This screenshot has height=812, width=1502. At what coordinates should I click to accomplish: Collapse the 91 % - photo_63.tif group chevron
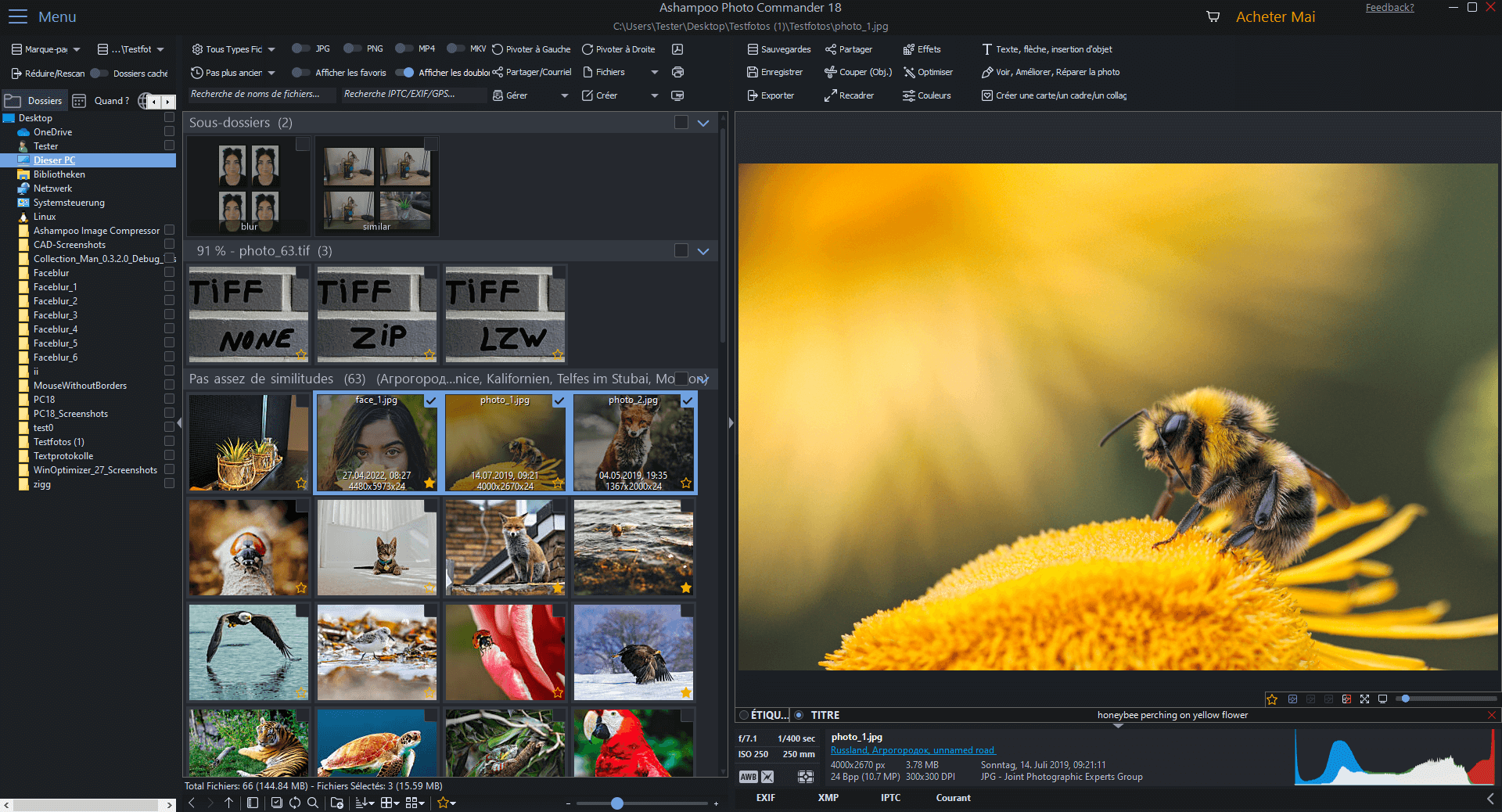click(703, 251)
